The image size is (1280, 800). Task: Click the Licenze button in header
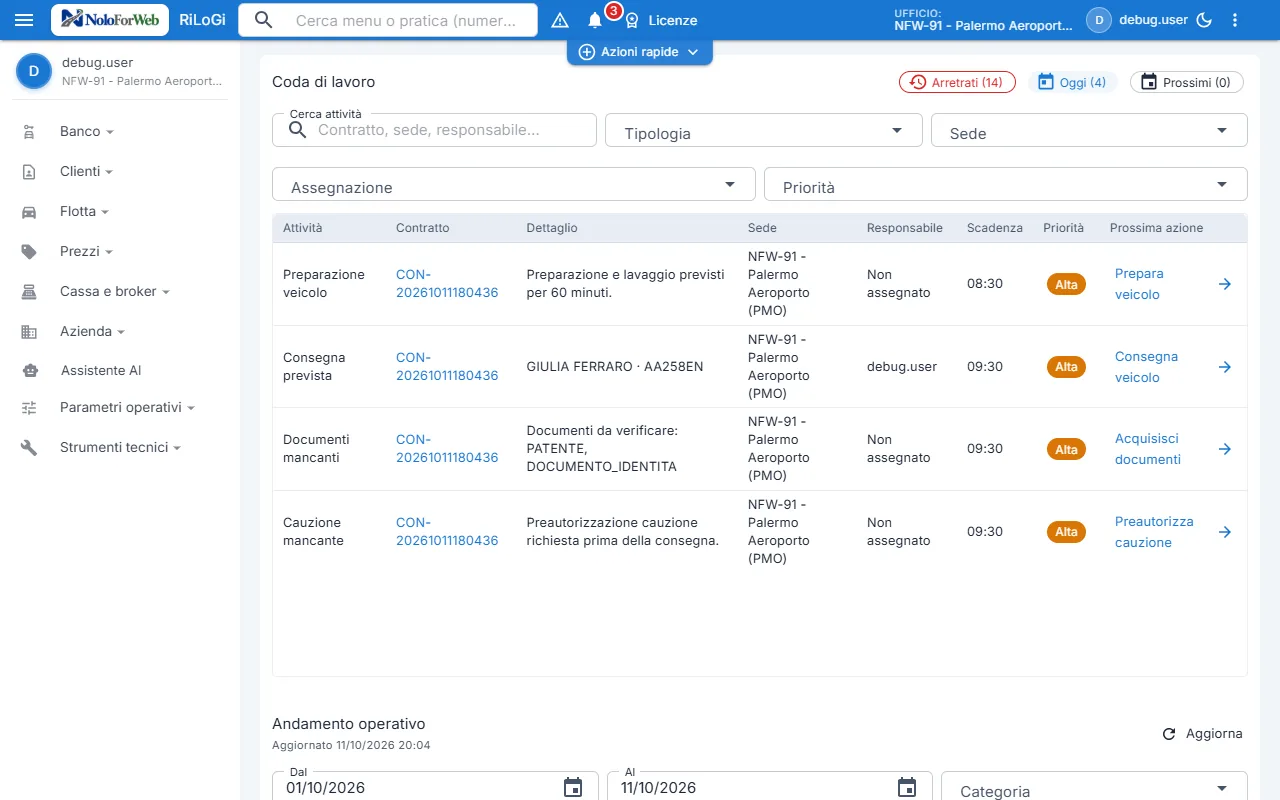pos(661,20)
